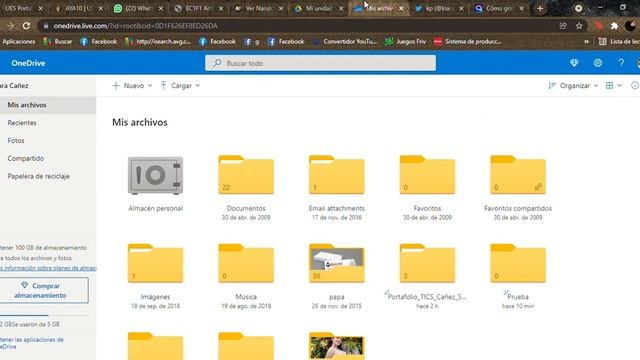The height and width of the screenshot is (360, 640).
Task: Reload the page in browser
Action: tap(26, 26)
